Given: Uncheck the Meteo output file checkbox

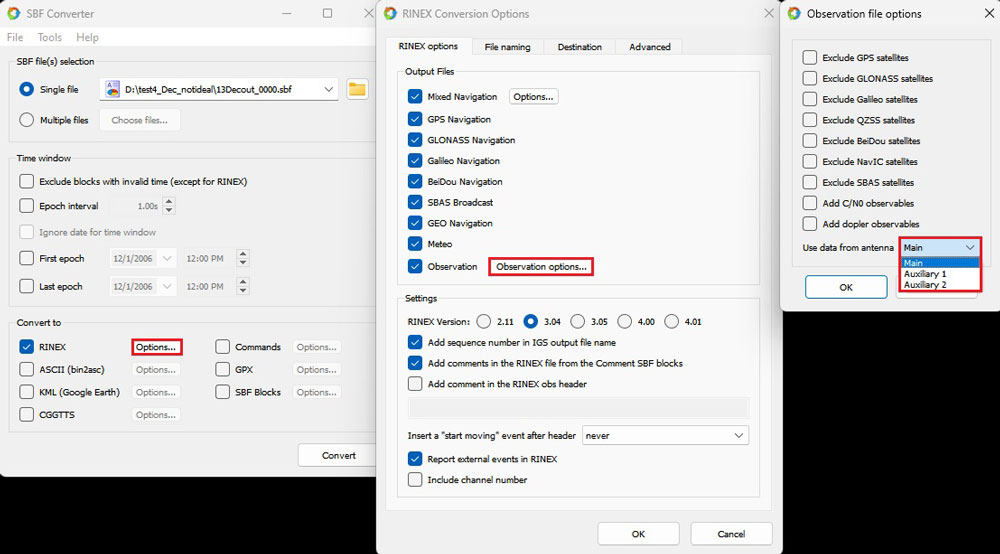Looking at the screenshot, I should pyautogui.click(x=415, y=244).
